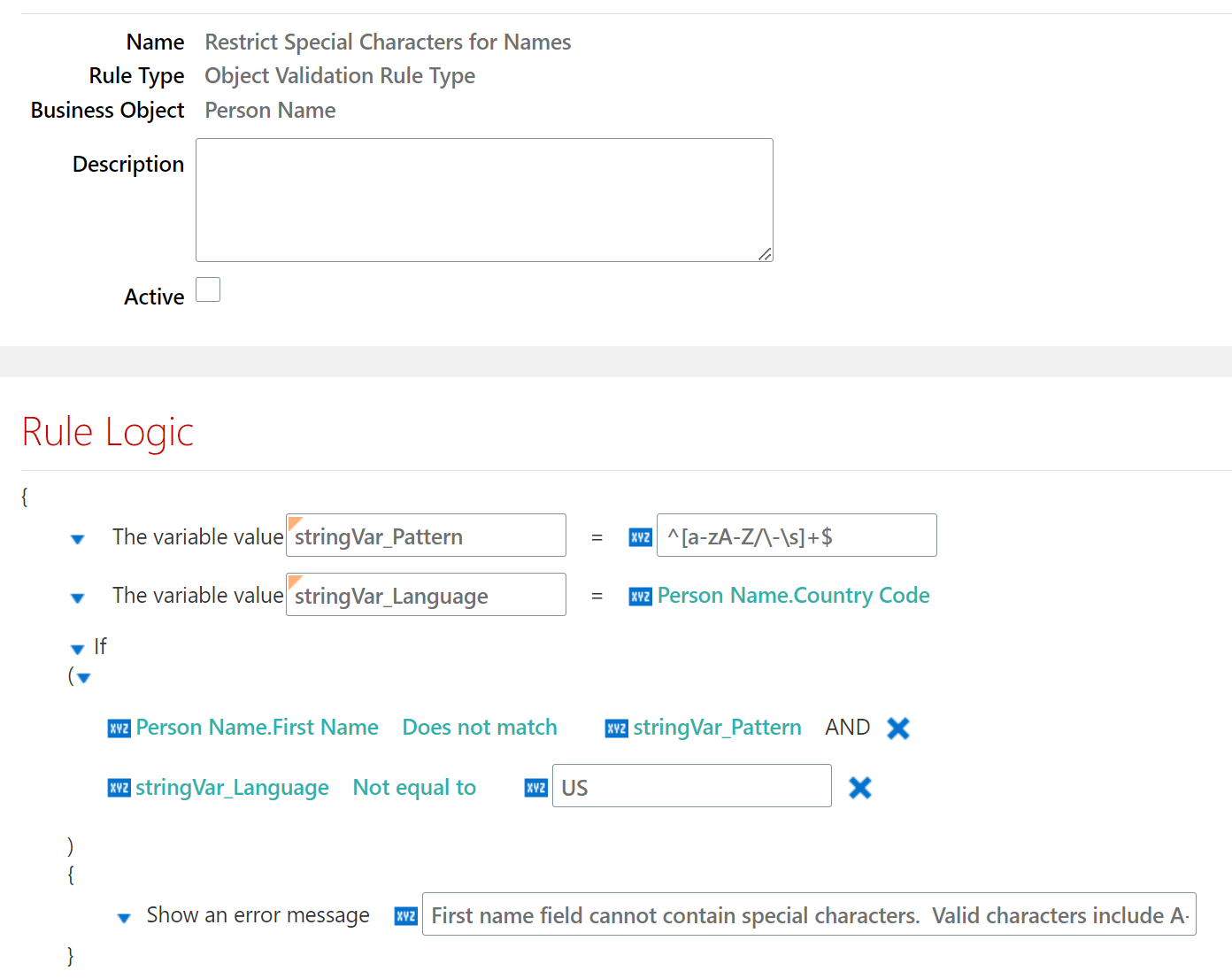Expand the stringVar_Pattern variable row triangle
1232x979 pixels.
tap(77, 538)
